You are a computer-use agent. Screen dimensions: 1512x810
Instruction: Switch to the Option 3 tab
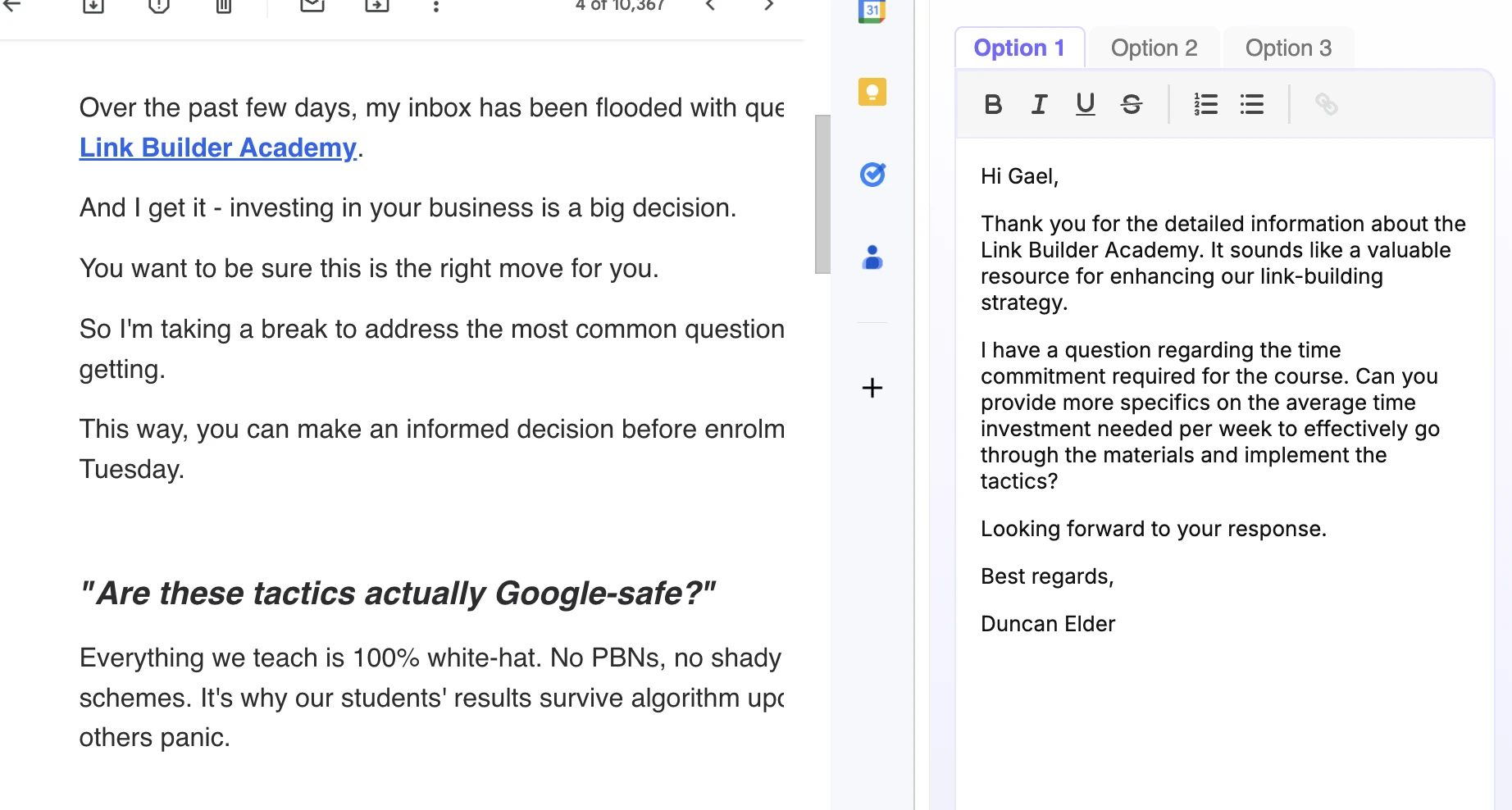coord(1288,48)
